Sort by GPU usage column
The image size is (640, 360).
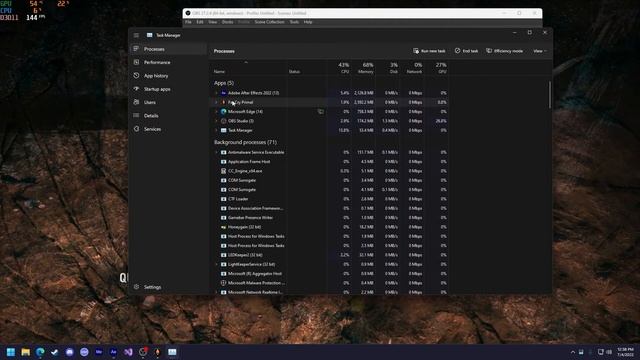(437, 68)
